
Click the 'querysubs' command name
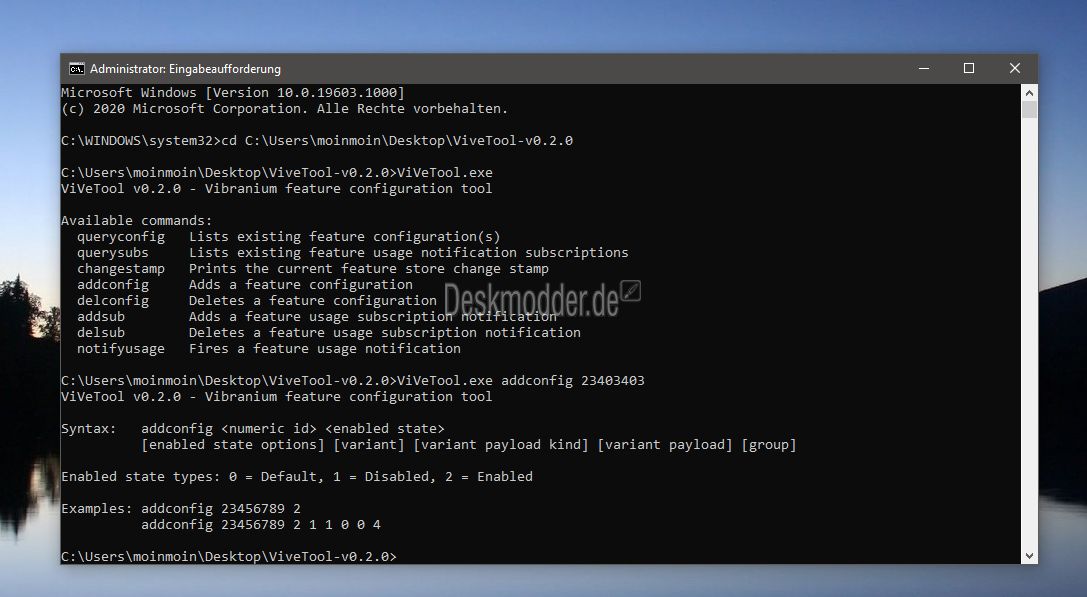click(x=112, y=253)
